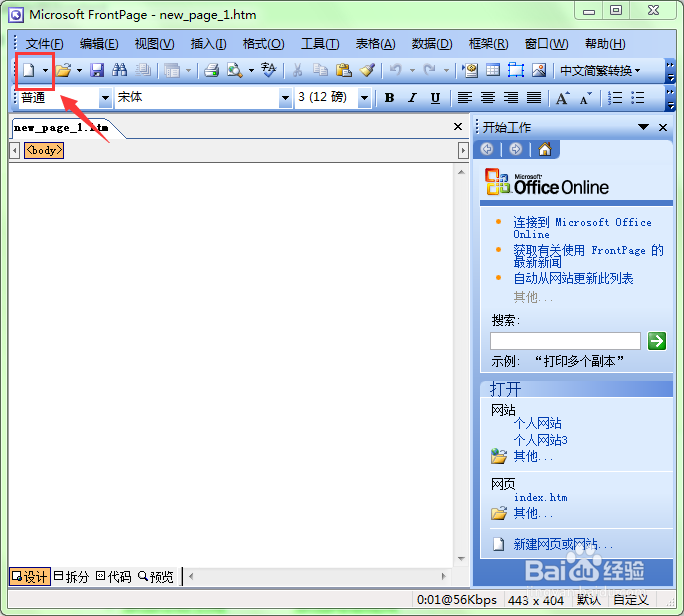Close the page with the tab close X
The height and width of the screenshot is (616, 684).
click(x=458, y=127)
